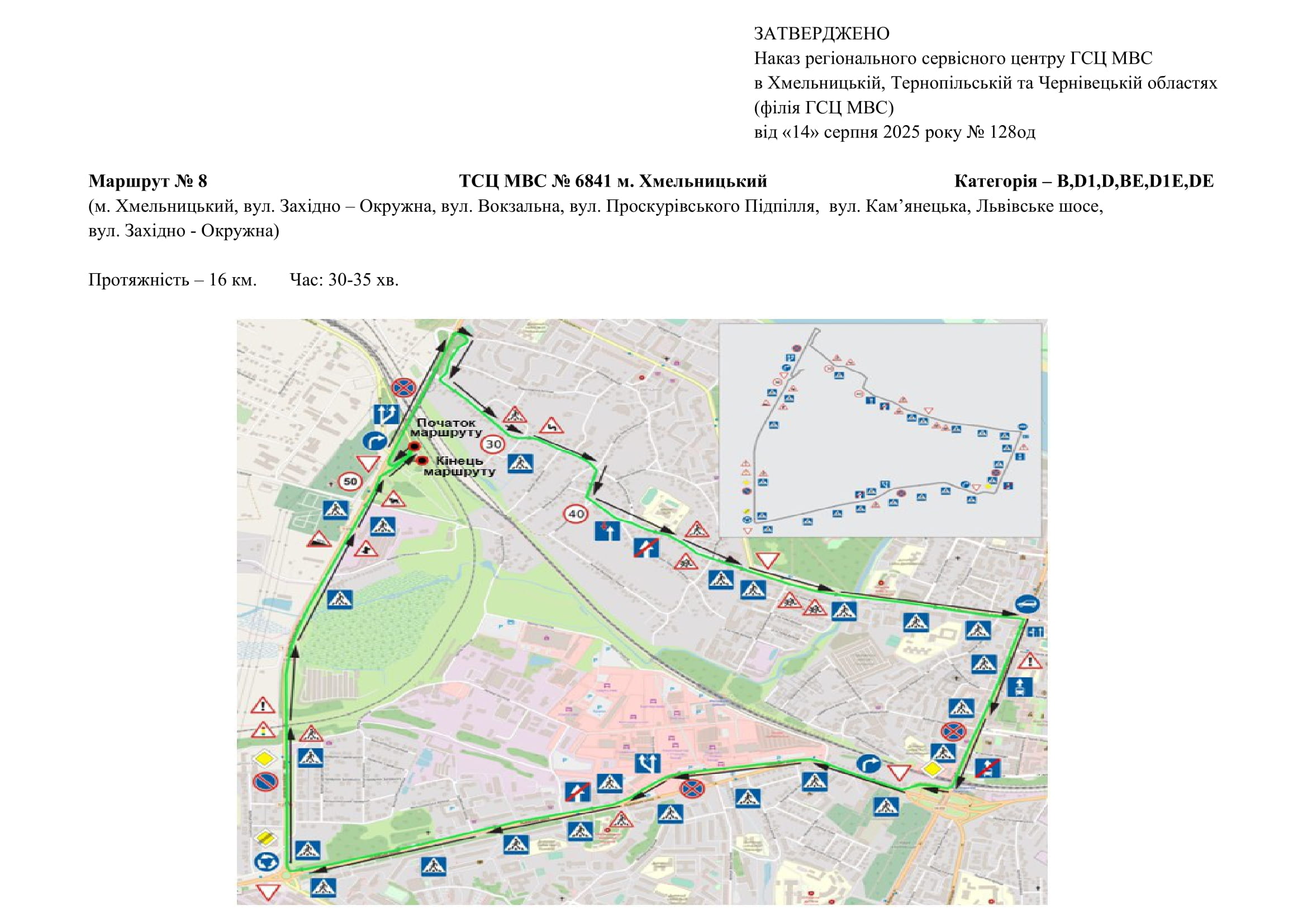Click the Категорія B,D1,D,BE,D1E,DE text

pos(1083,181)
